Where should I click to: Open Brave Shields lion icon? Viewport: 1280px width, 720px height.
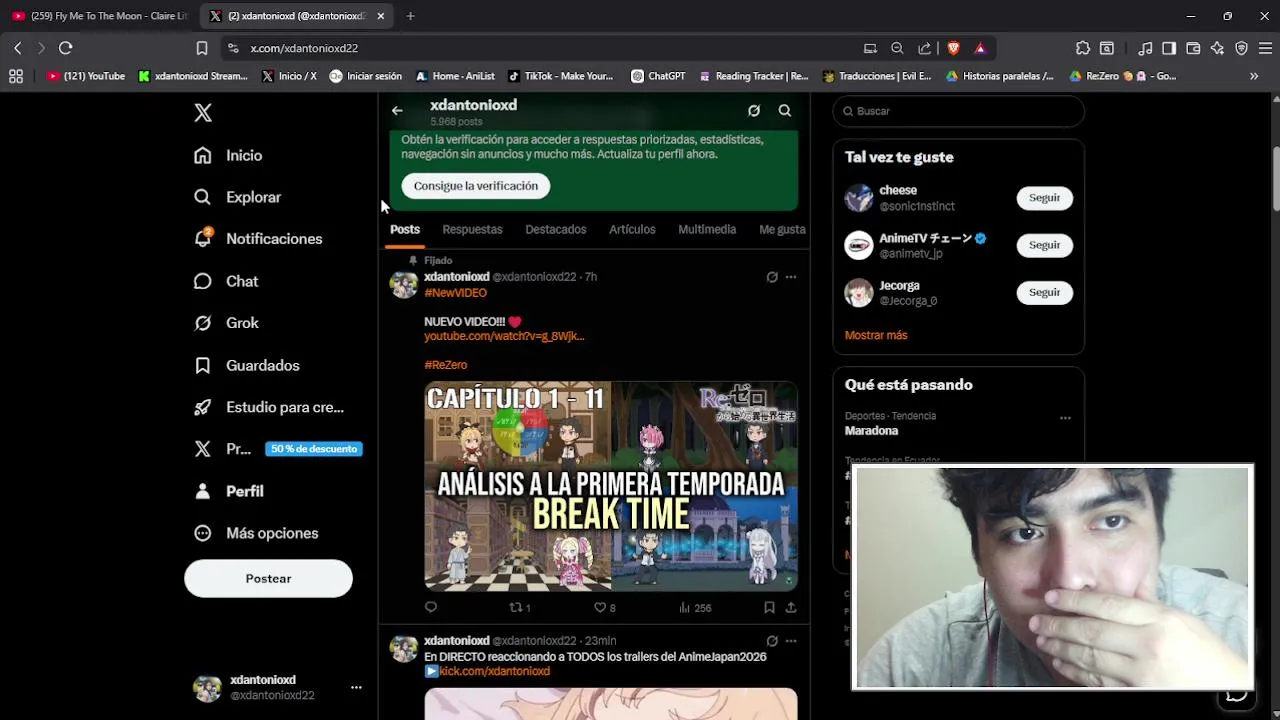(x=953, y=48)
